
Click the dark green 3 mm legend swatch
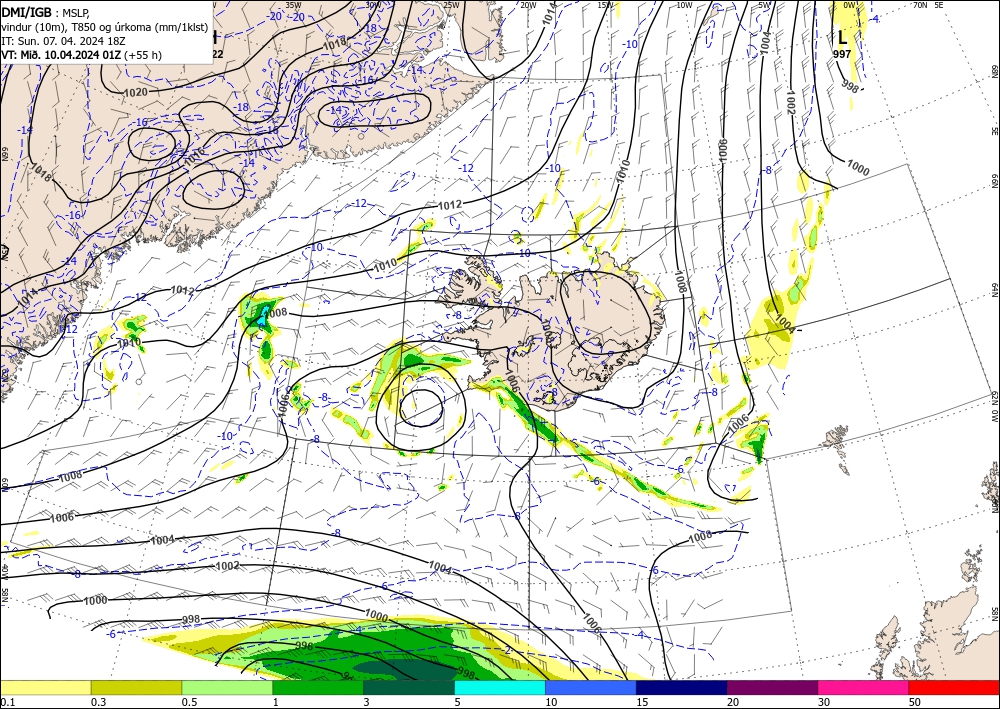pos(409,687)
